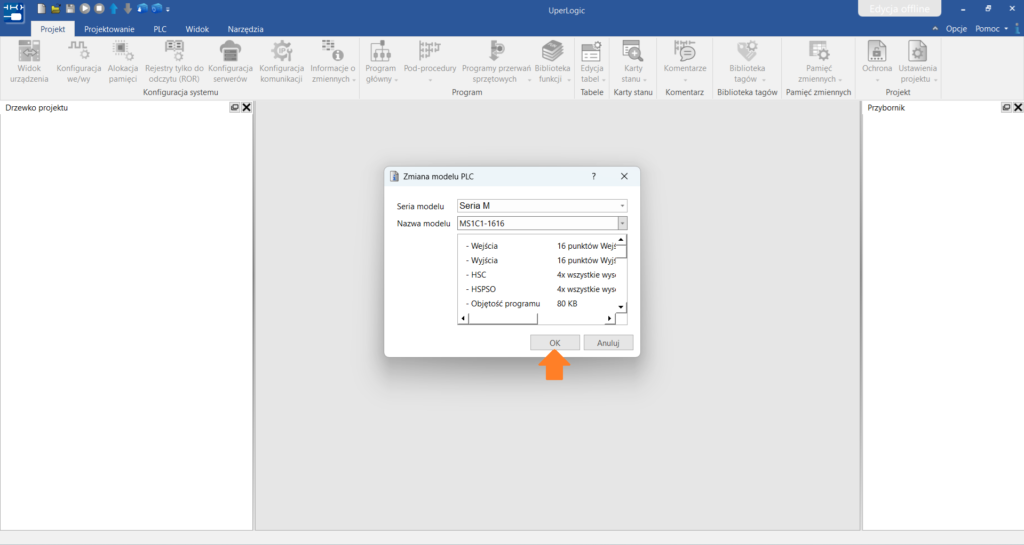
Task: Click the MS1C1-1616 model name field
Action: pyautogui.click(x=537, y=223)
